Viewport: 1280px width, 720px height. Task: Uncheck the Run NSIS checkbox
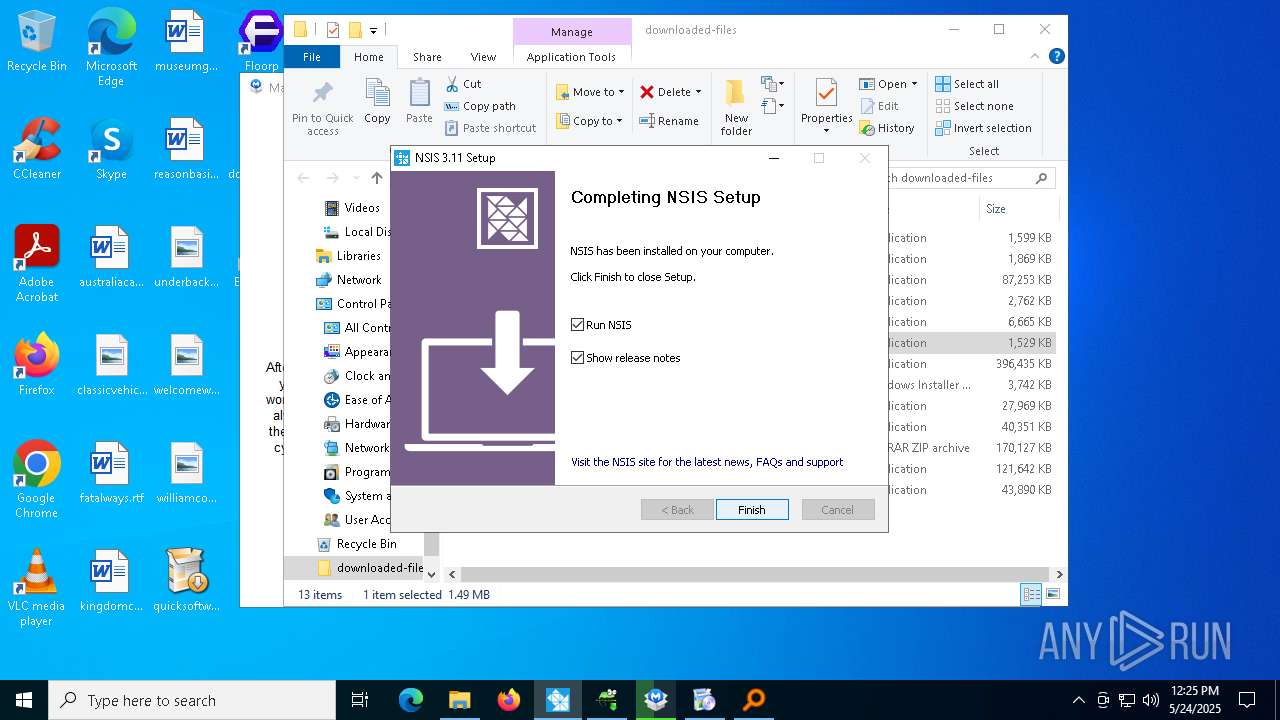pyautogui.click(x=577, y=325)
